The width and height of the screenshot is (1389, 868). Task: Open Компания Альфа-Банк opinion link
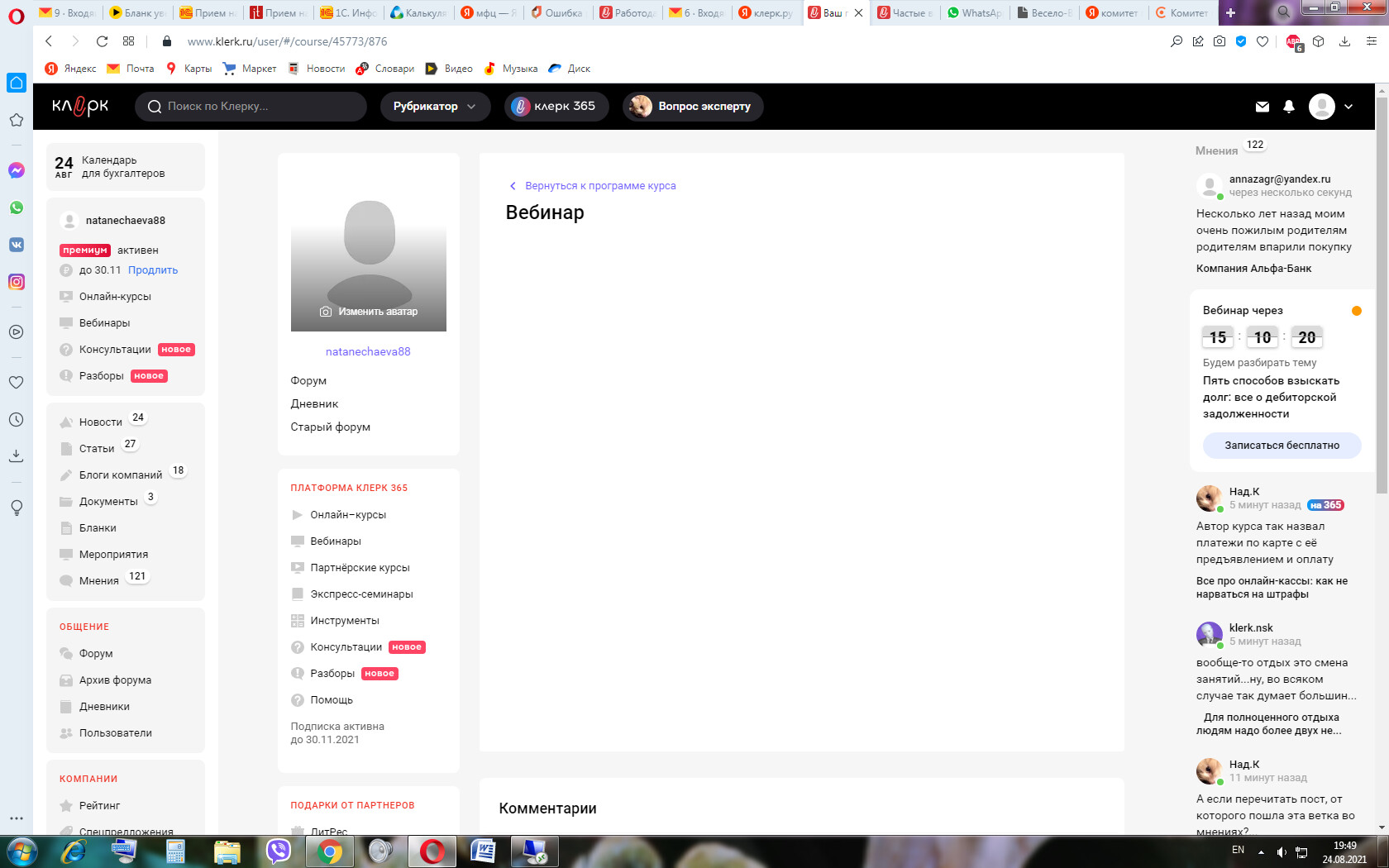[1253, 269]
